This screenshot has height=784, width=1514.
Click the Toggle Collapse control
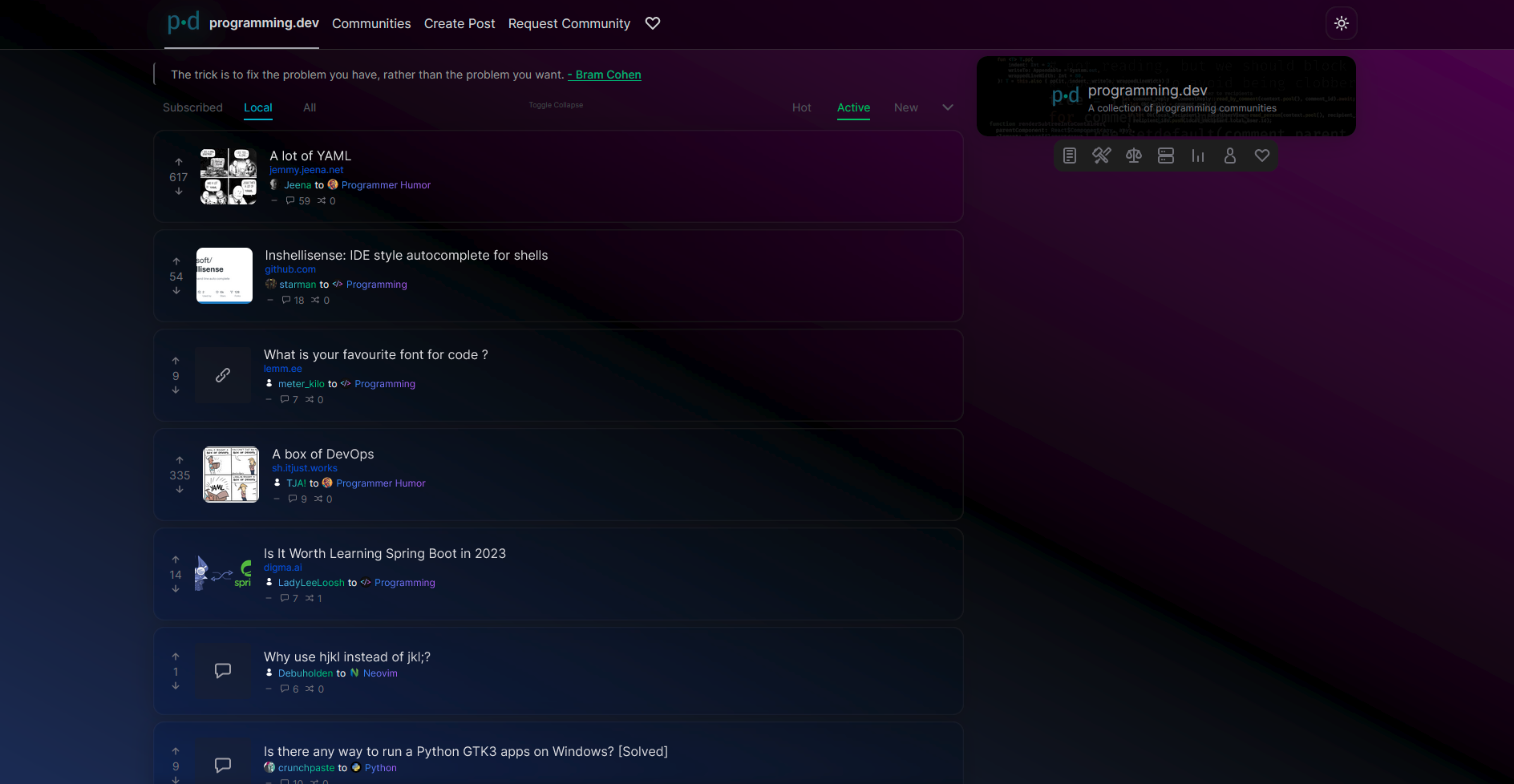click(556, 105)
